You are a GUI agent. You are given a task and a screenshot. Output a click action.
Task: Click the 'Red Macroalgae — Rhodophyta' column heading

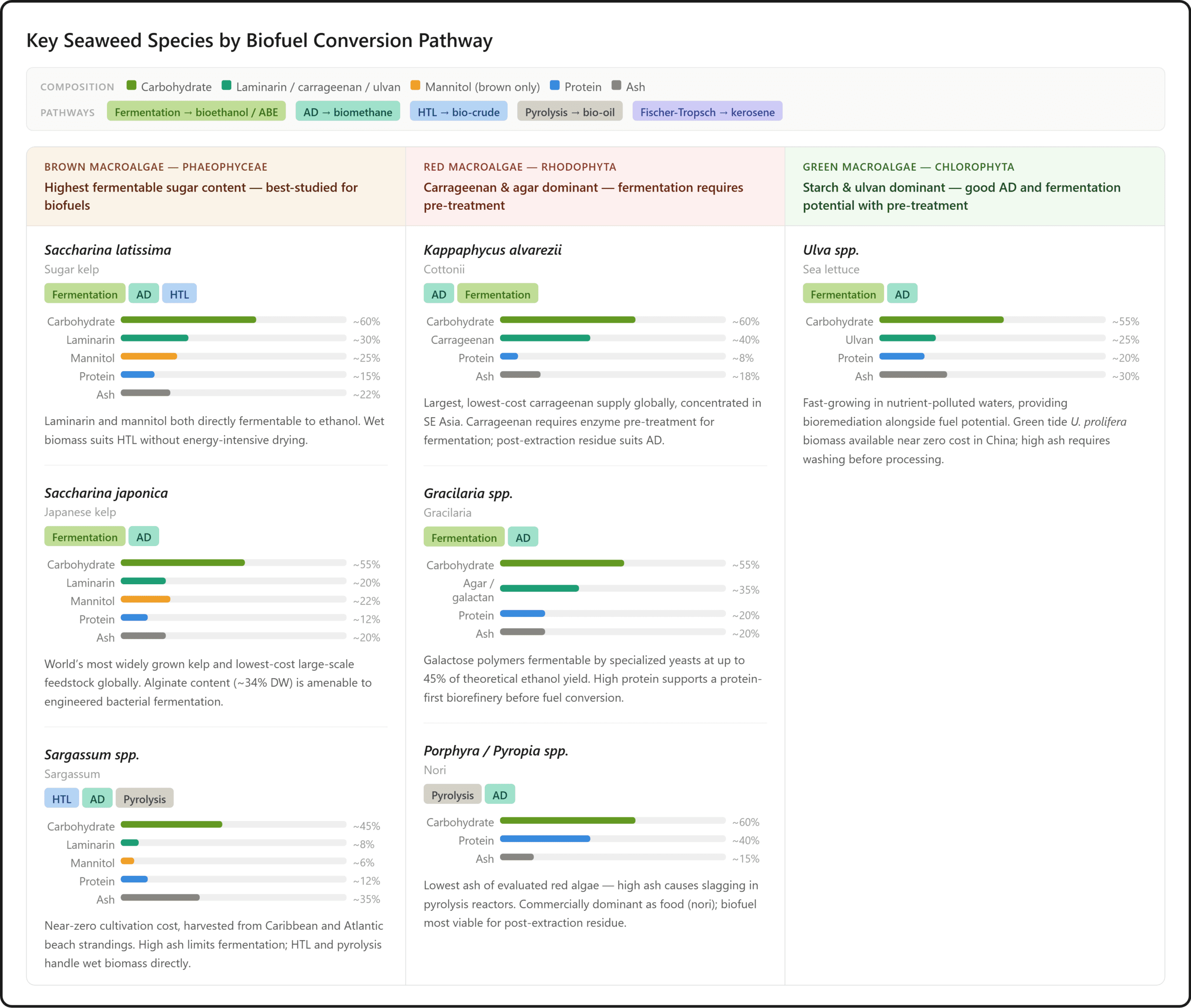coord(520,167)
